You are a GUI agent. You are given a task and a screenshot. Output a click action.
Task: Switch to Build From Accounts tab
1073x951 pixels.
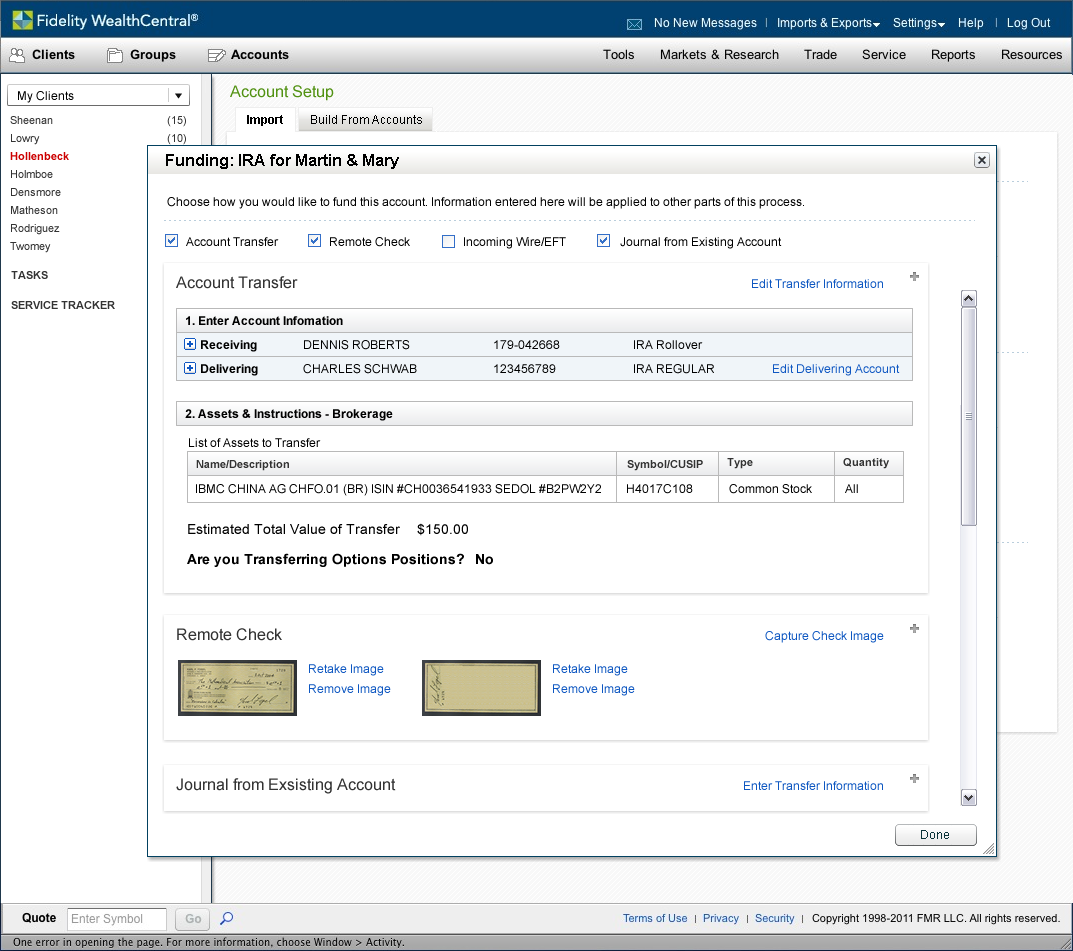366,120
